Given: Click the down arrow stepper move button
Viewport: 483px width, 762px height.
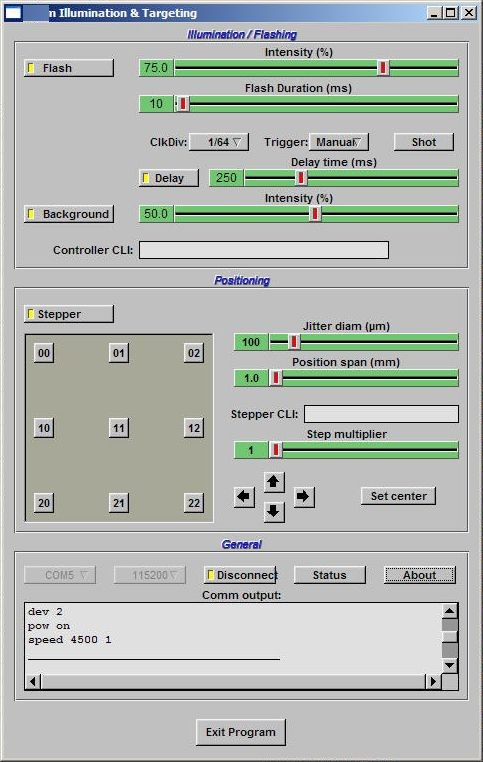Looking at the screenshot, I should [x=274, y=511].
